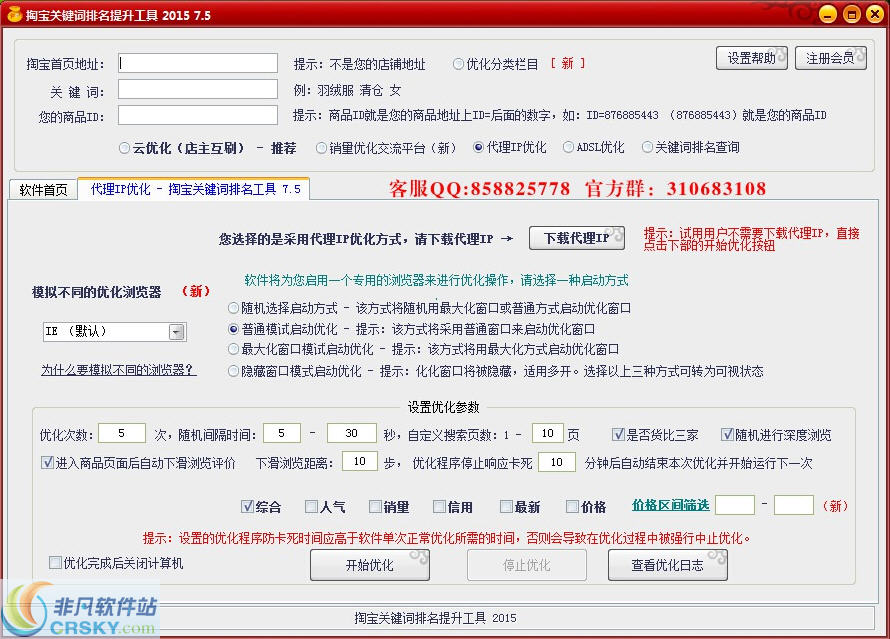
Task: Click the app logo icon in title bar
Action: tap(14, 14)
